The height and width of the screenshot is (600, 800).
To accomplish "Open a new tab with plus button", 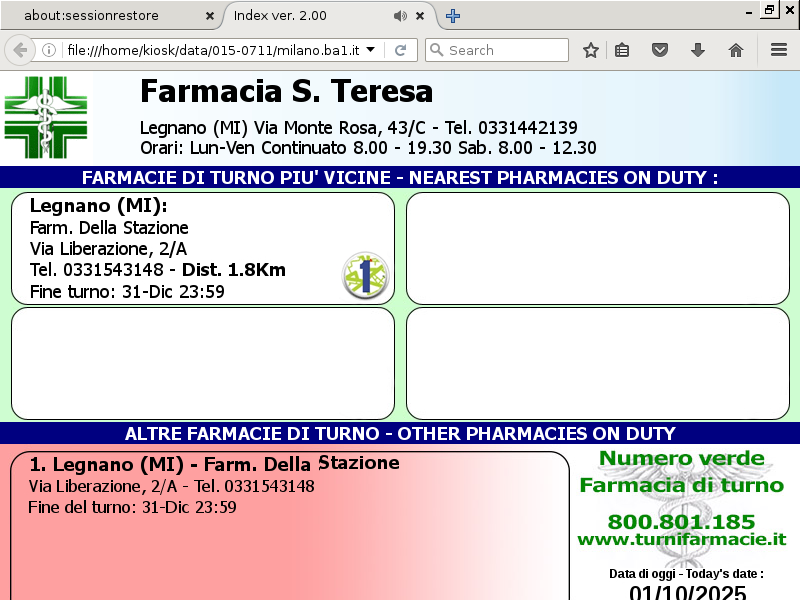I will [x=453, y=16].
